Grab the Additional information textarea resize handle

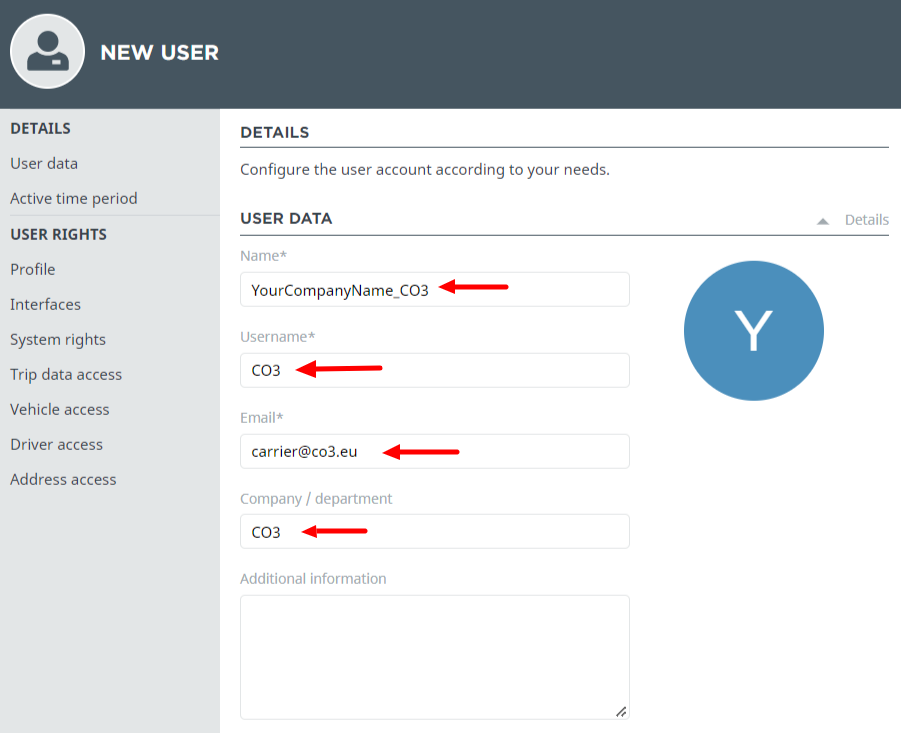[x=621, y=712]
